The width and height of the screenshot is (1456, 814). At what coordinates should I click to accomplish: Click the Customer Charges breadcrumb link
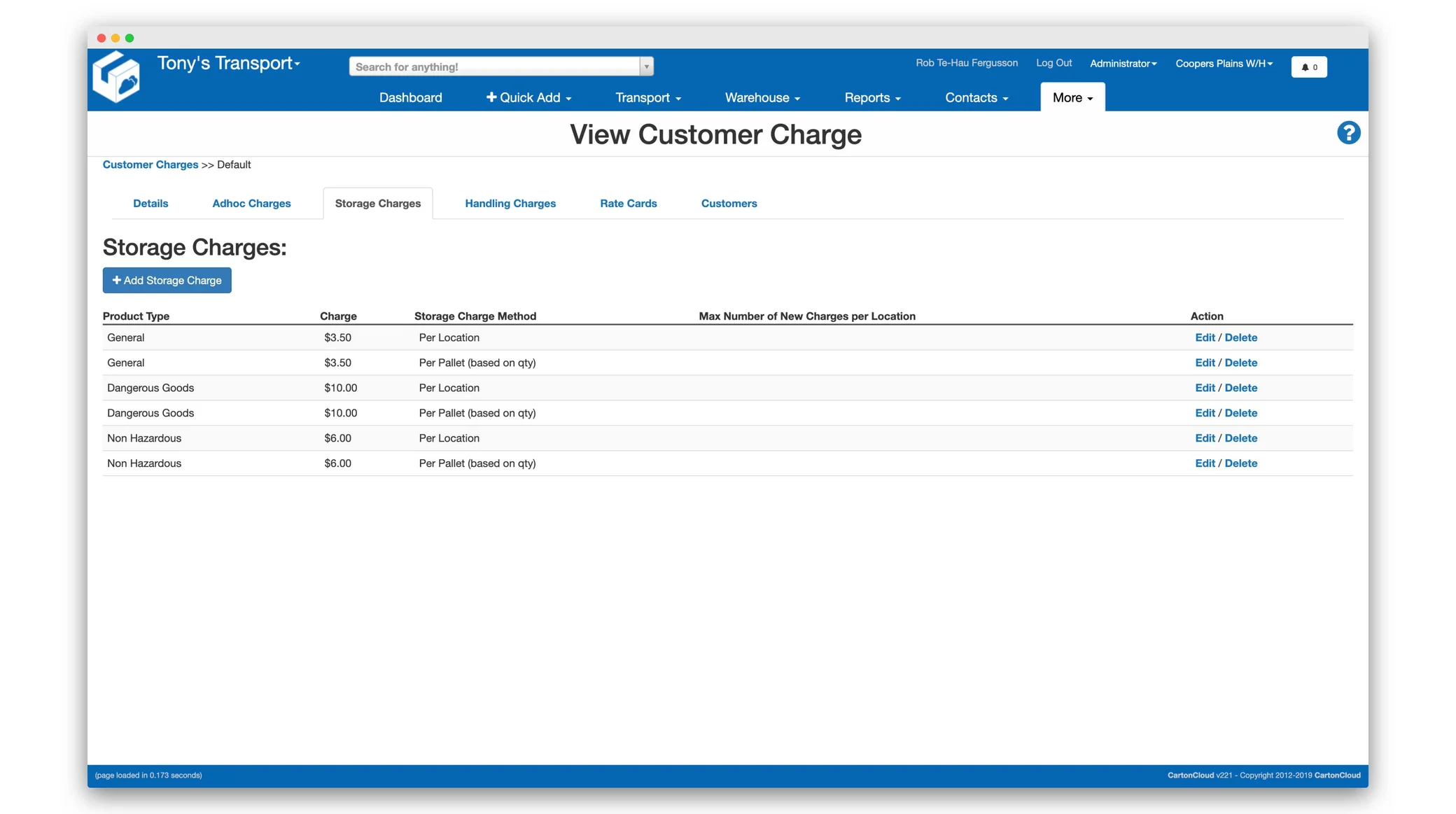tap(150, 164)
